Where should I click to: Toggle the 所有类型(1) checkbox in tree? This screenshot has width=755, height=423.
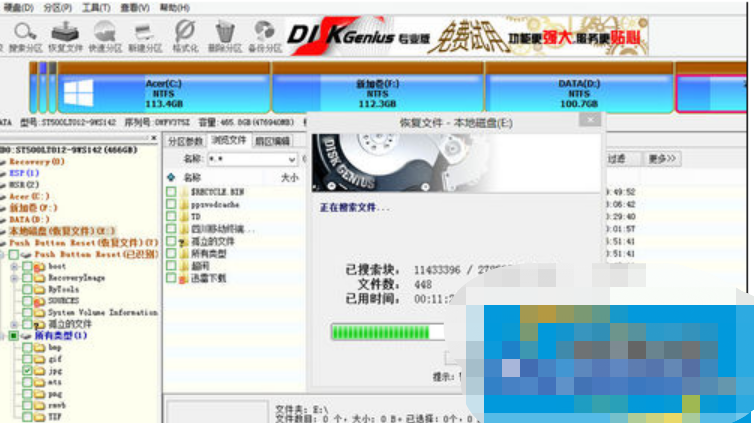click(13, 336)
